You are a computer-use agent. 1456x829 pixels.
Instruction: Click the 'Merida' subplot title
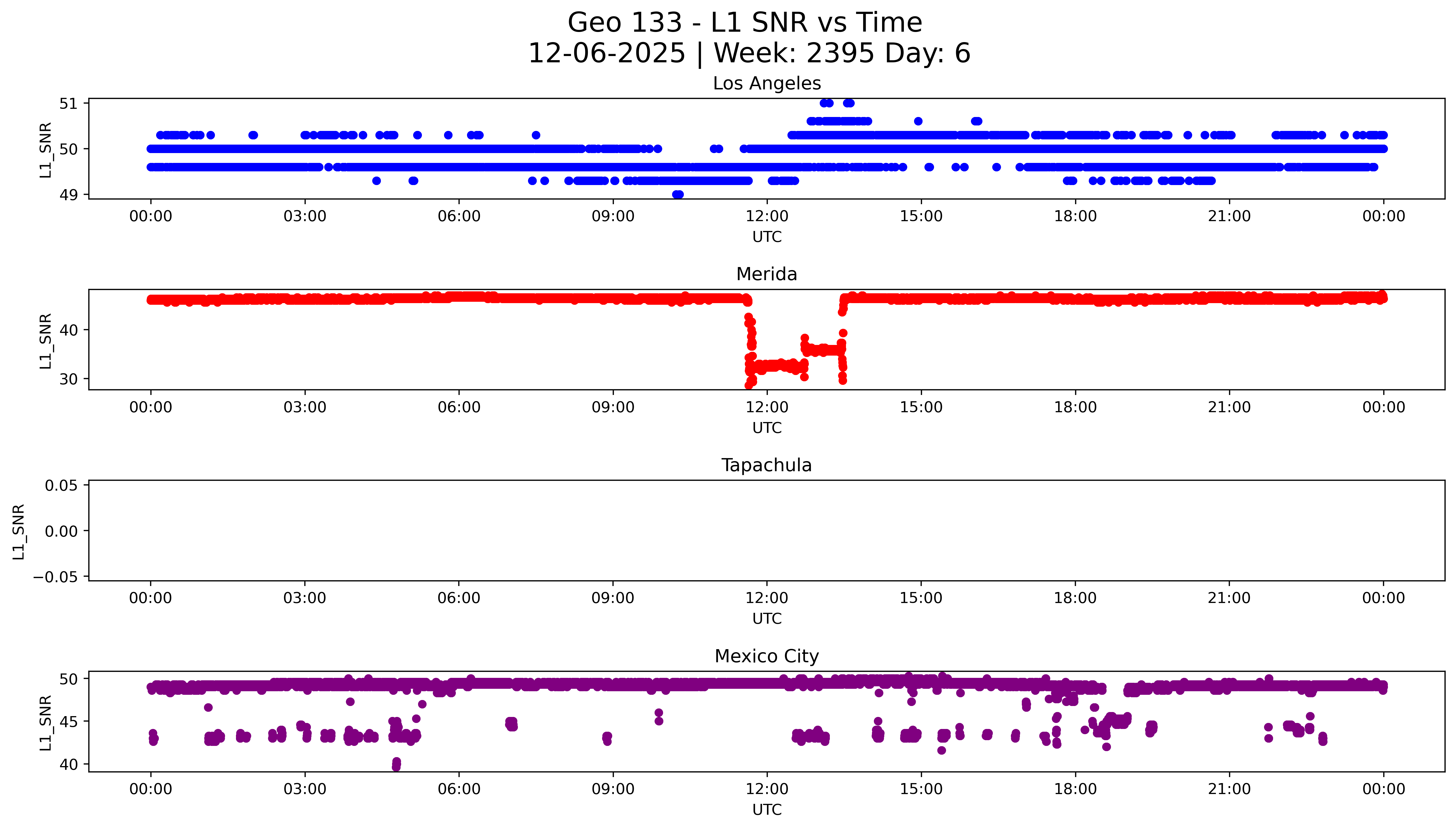coord(766,274)
